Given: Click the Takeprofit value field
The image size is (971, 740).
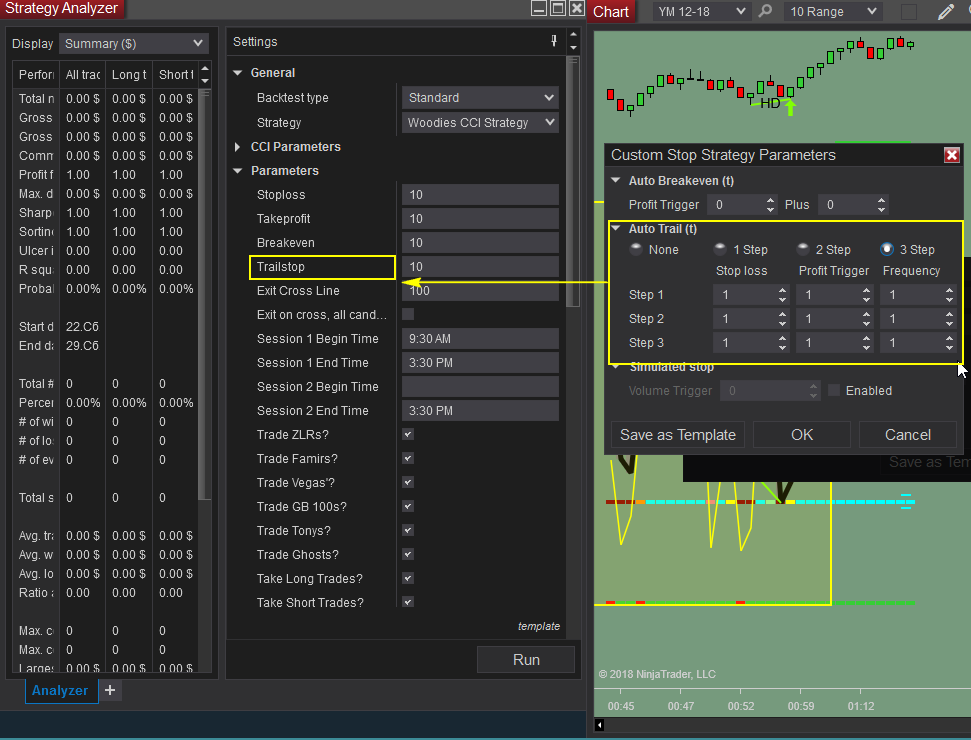Looking at the screenshot, I should (x=480, y=219).
